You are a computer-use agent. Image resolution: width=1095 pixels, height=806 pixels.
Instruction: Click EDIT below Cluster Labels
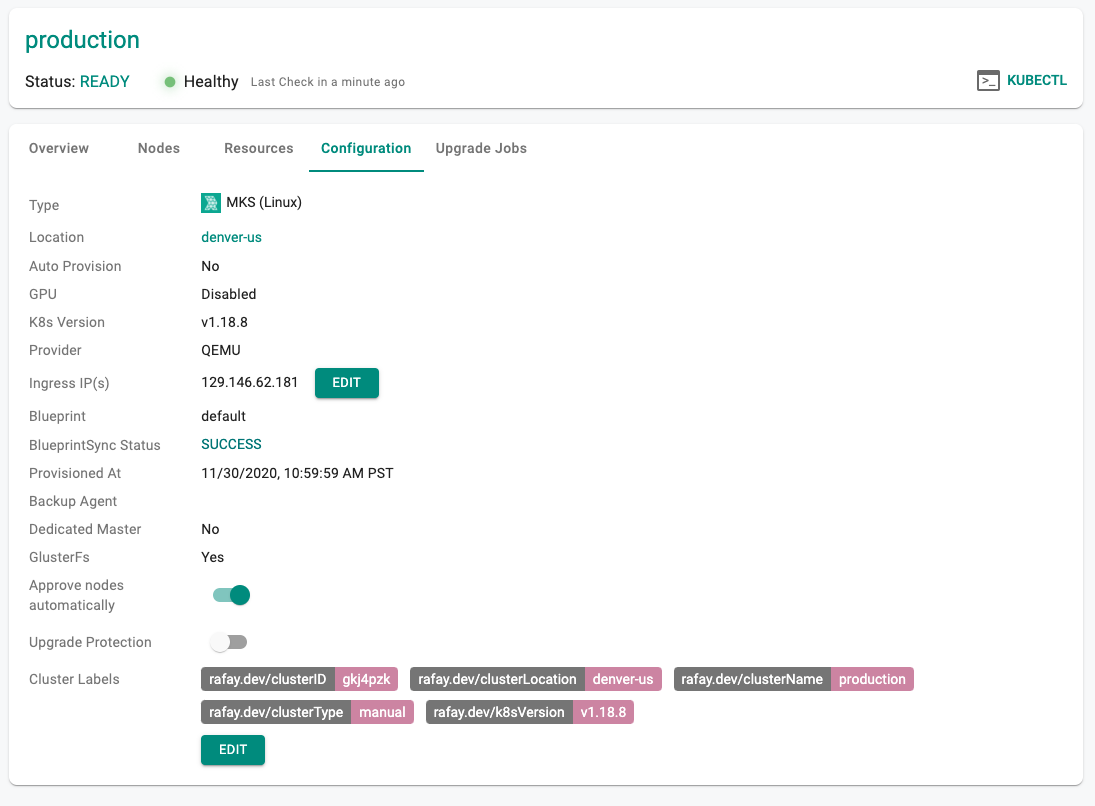tap(233, 749)
